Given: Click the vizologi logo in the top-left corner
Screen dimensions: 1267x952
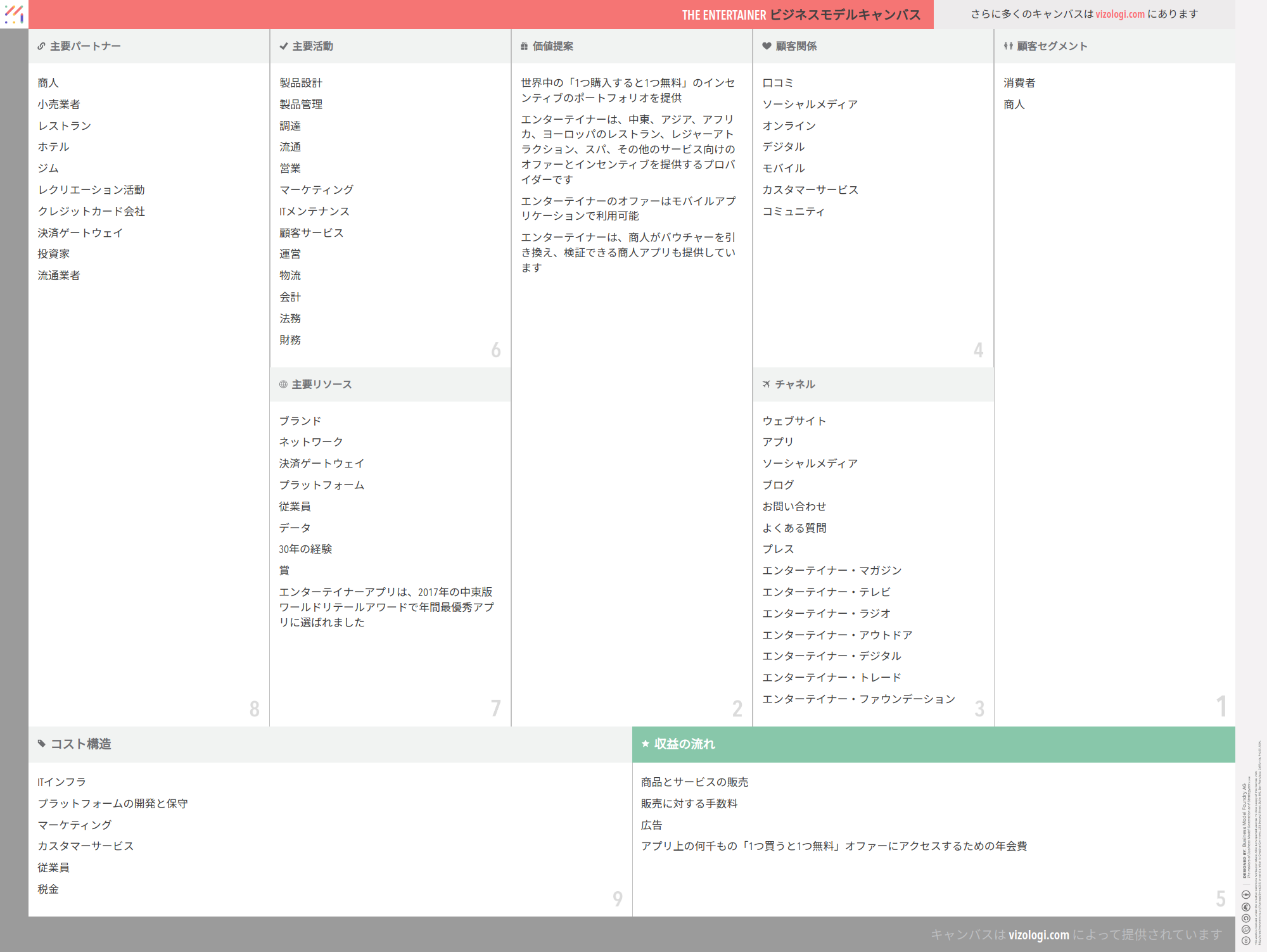Looking at the screenshot, I should (x=14, y=14).
